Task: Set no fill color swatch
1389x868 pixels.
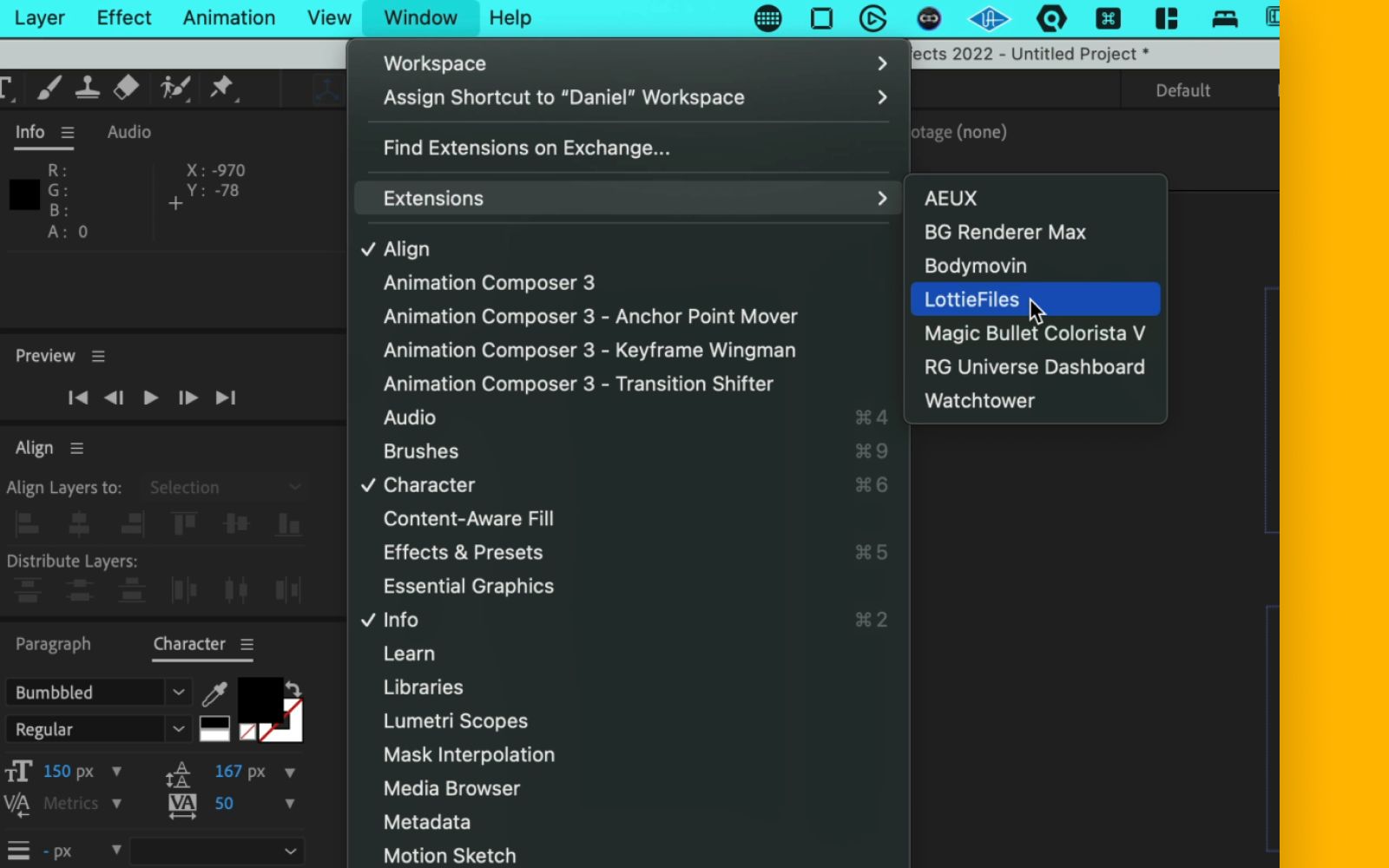Action: pyautogui.click(x=247, y=732)
